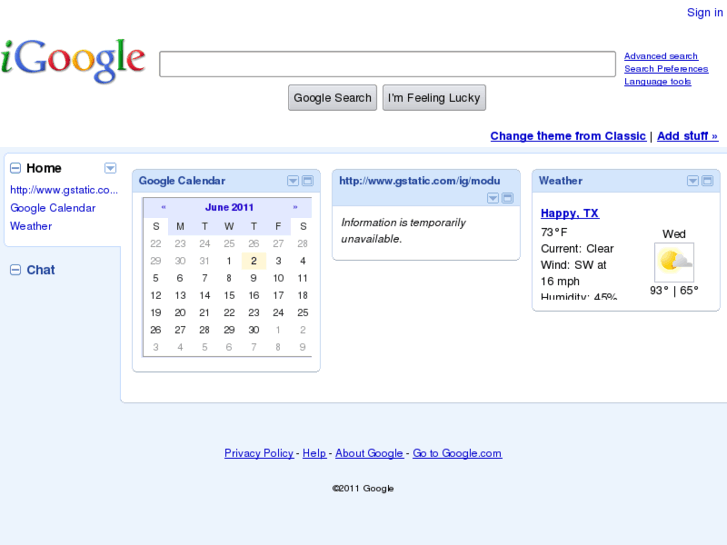Select June 30 in calendar
Screen dimensions: 727x545
[x=254, y=330]
